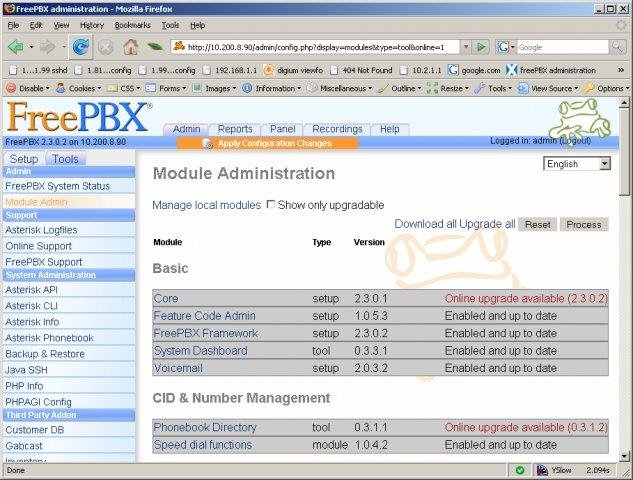Click the Upgrade all link
Image resolution: width=633 pixels, height=480 pixels.
coord(487,224)
